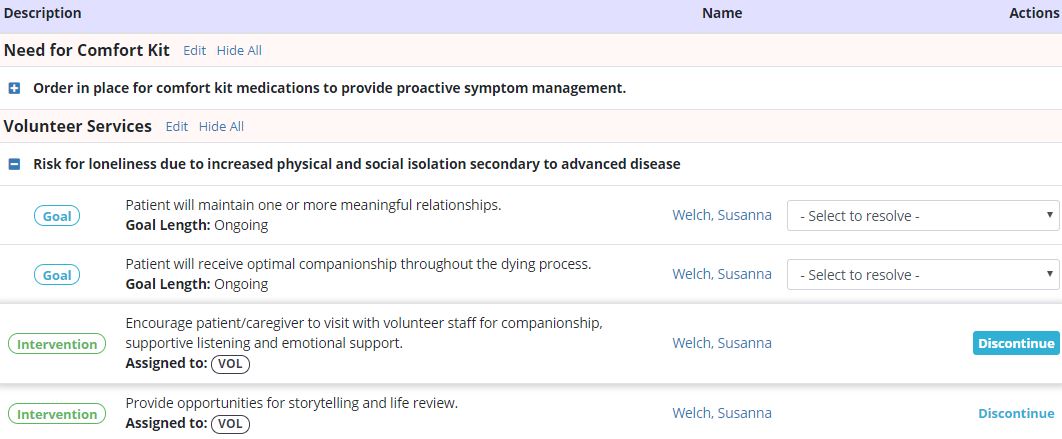Click Welch, Susanna on companionship intervention row

pyautogui.click(x=721, y=343)
